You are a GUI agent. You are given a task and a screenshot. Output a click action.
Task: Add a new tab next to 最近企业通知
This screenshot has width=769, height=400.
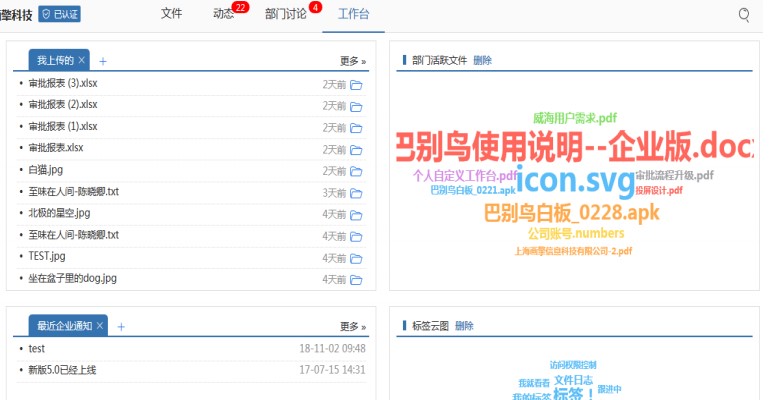pos(121,326)
